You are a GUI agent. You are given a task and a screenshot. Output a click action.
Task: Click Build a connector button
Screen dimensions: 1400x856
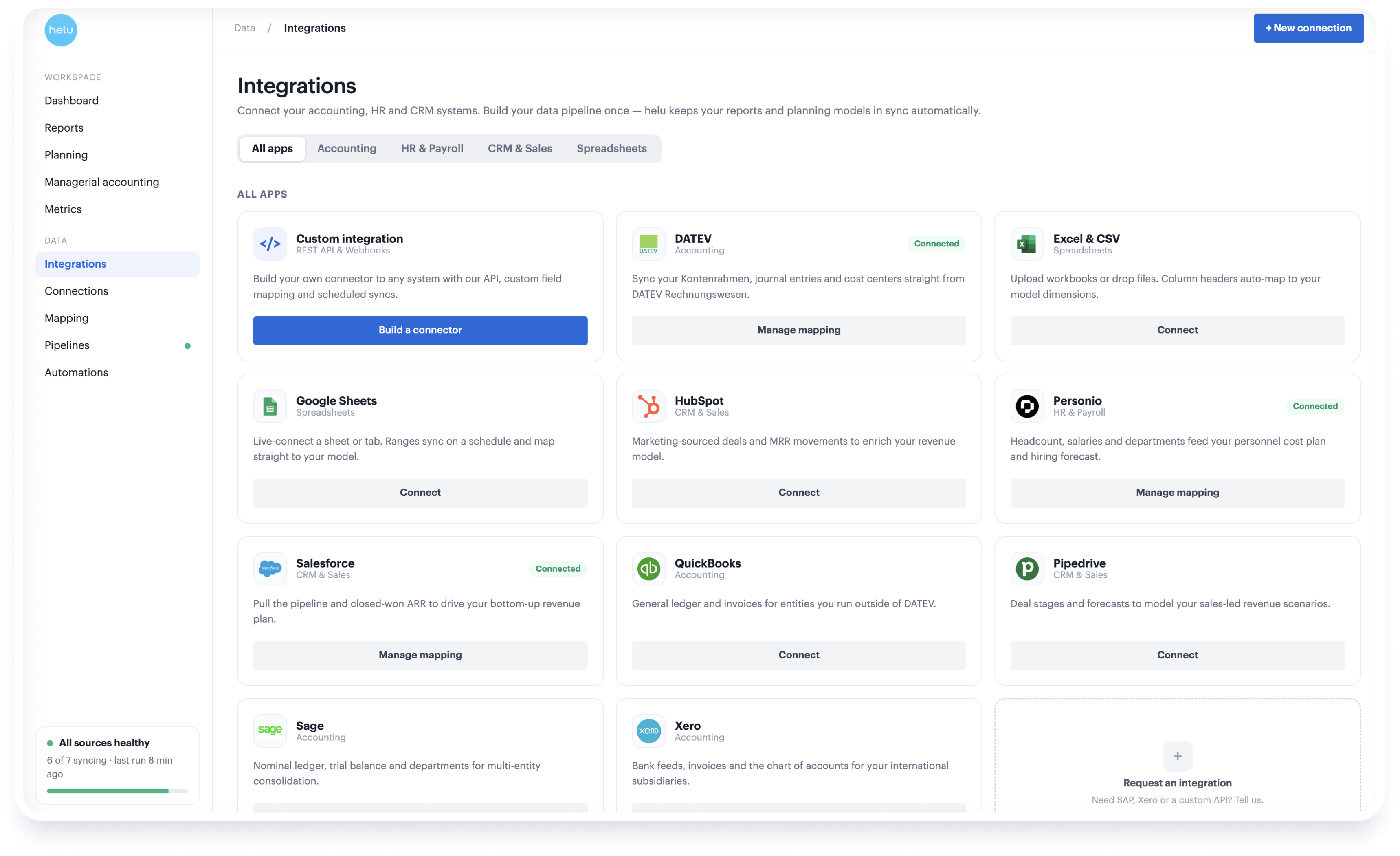[x=420, y=330]
